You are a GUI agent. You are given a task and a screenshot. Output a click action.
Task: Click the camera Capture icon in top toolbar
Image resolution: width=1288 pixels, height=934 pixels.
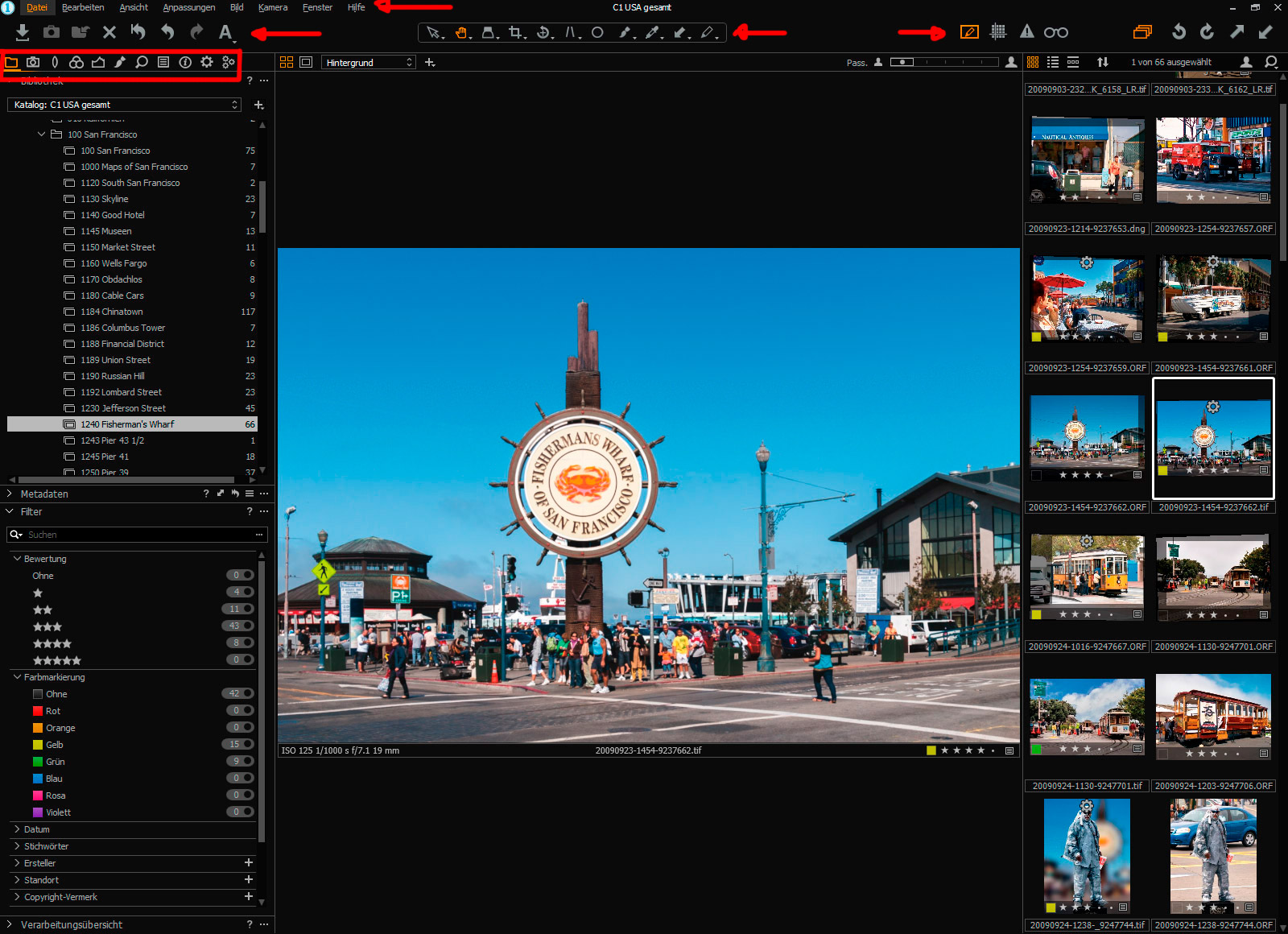coord(52,32)
